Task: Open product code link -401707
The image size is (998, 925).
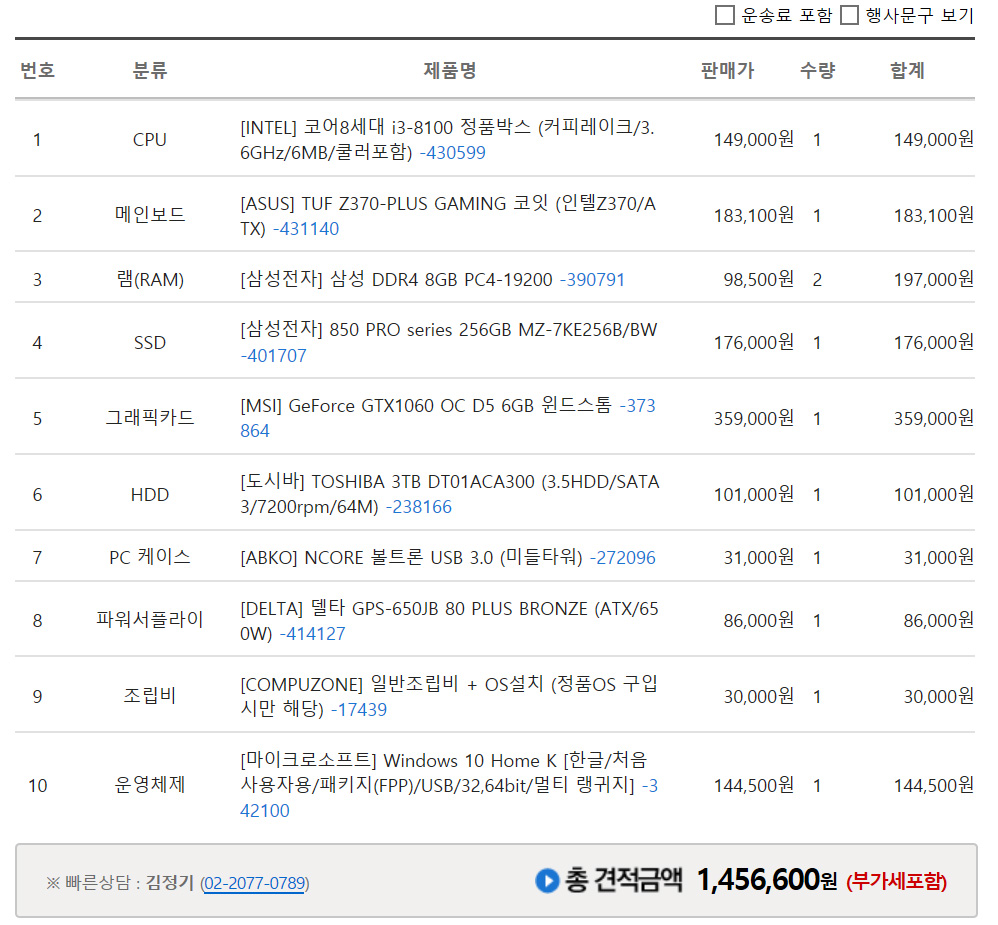Action: [x=274, y=355]
